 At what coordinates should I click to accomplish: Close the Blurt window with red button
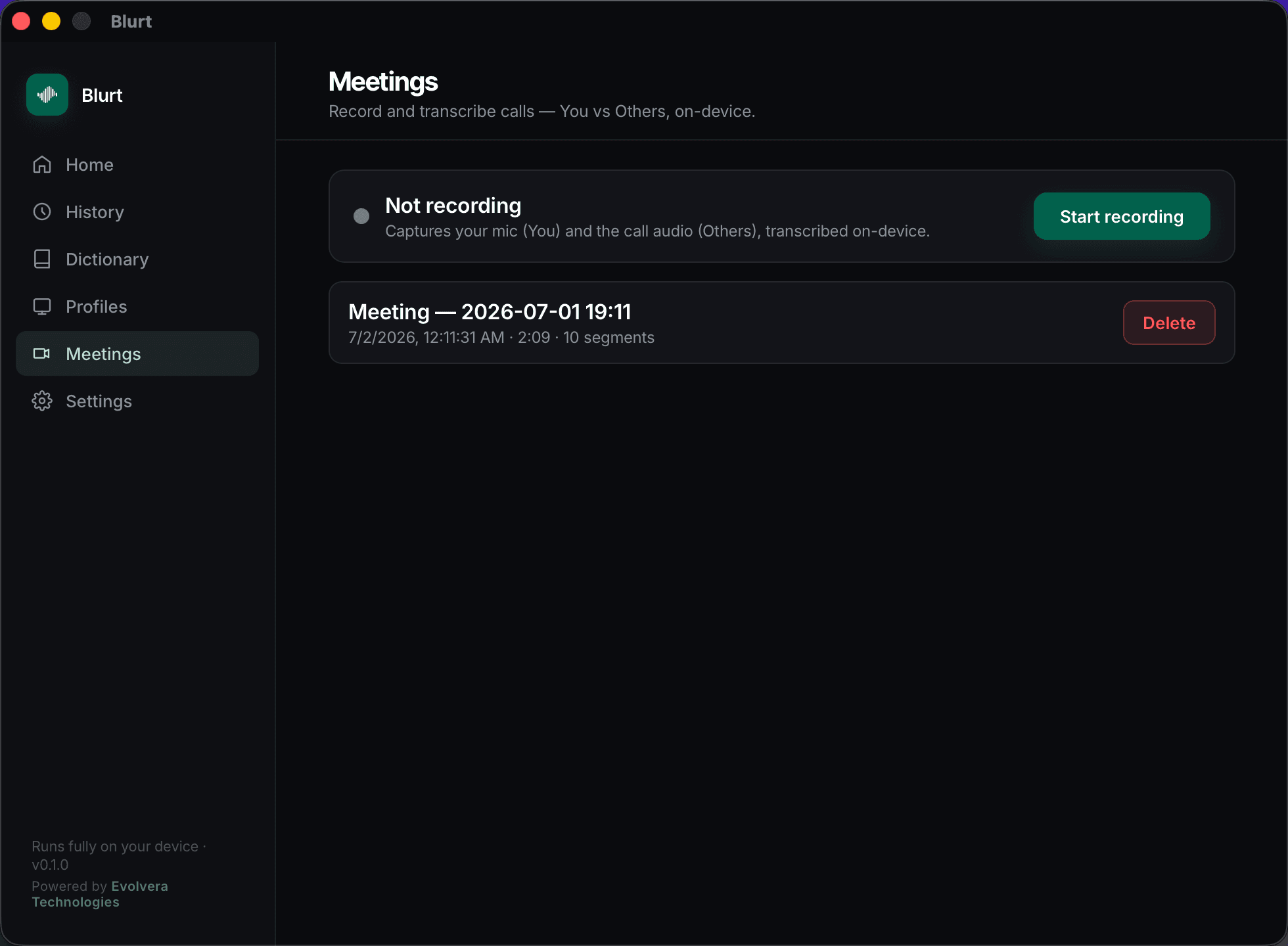(x=21, y=21)
